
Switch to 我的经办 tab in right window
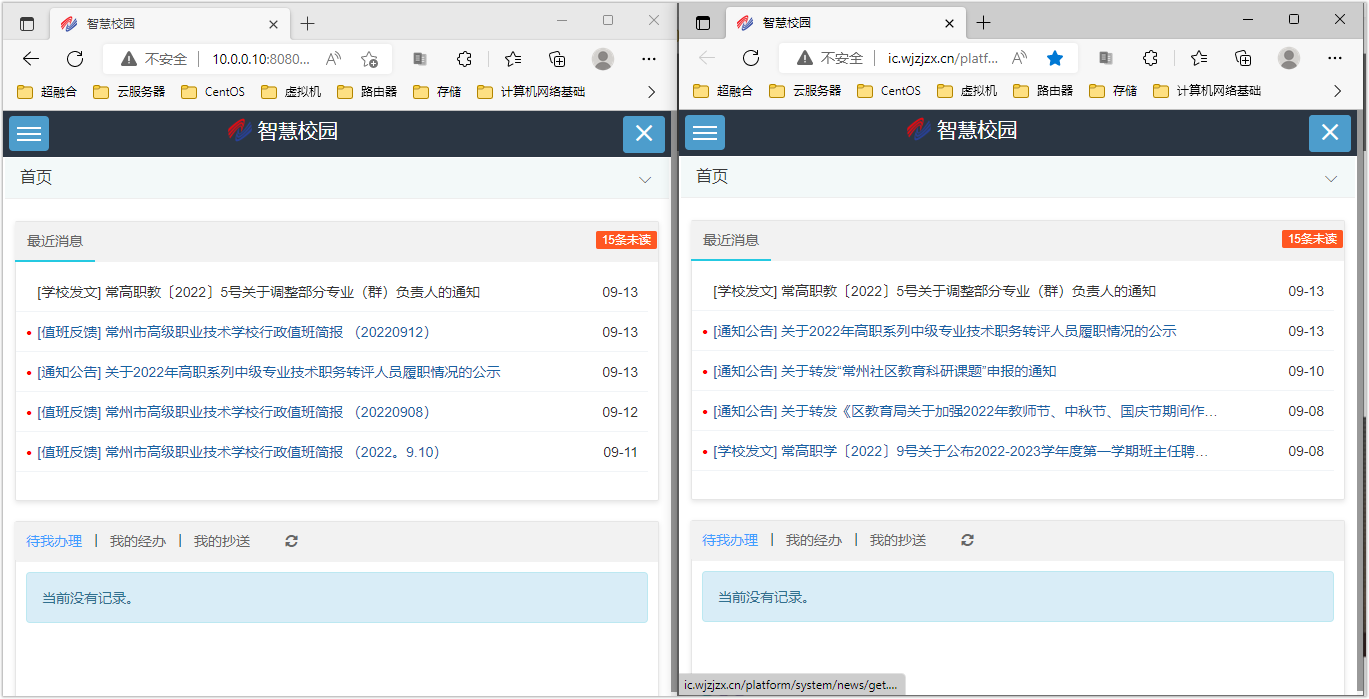(x=814, y=540)
